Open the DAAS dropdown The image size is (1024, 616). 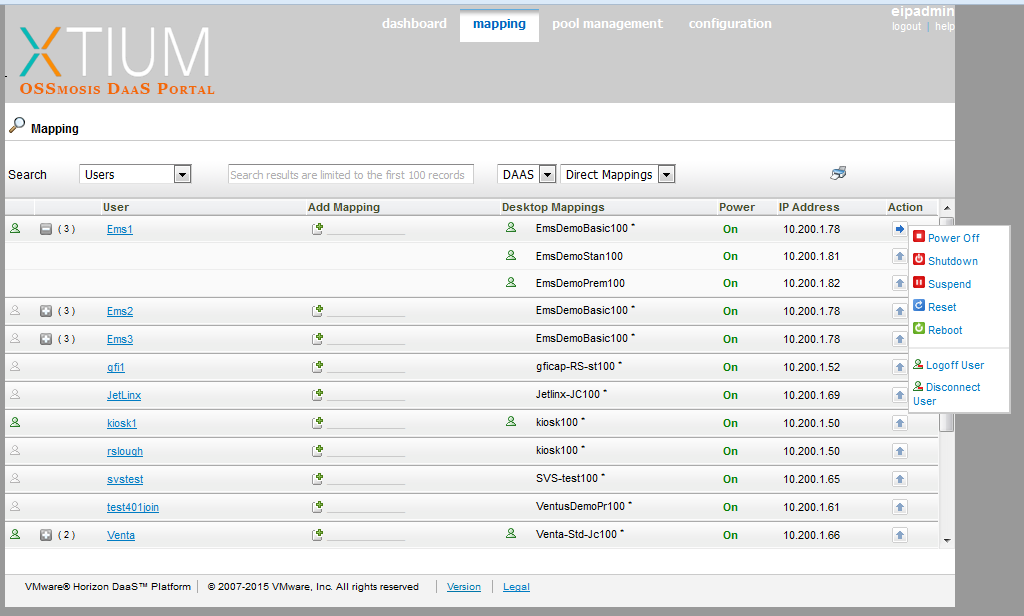coord(546,175)
